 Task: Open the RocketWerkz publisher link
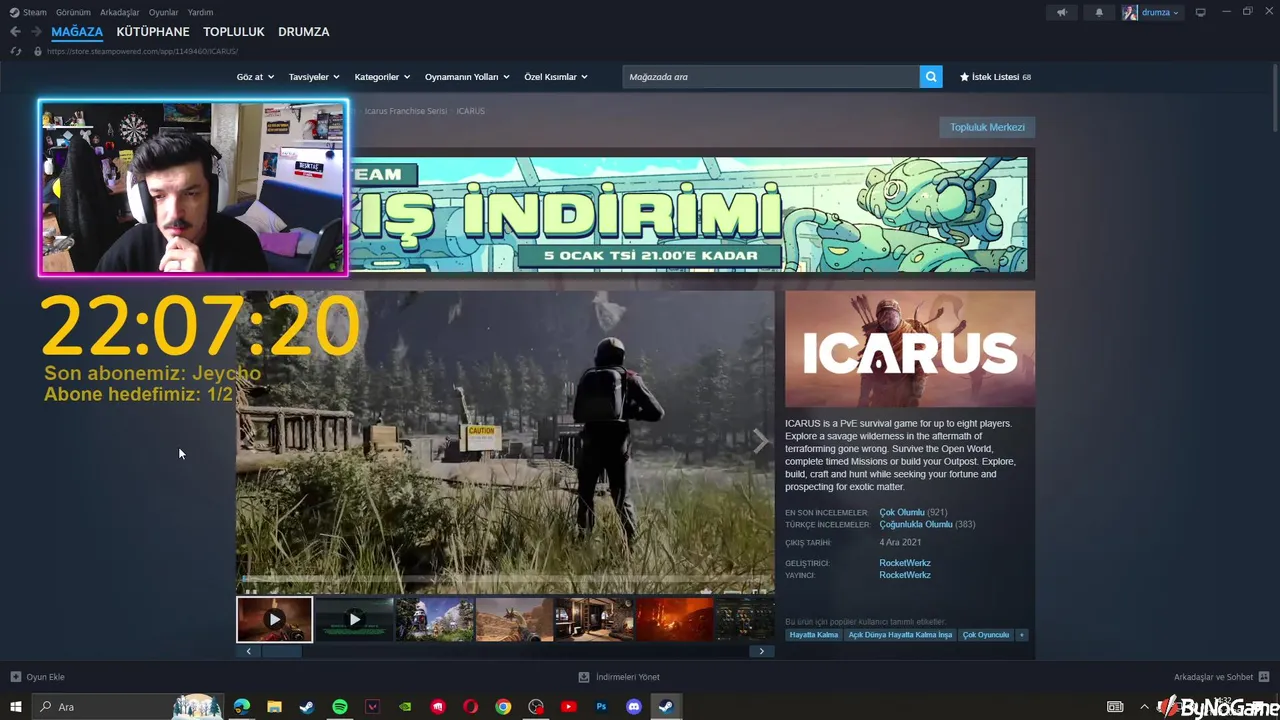[905, 575]
